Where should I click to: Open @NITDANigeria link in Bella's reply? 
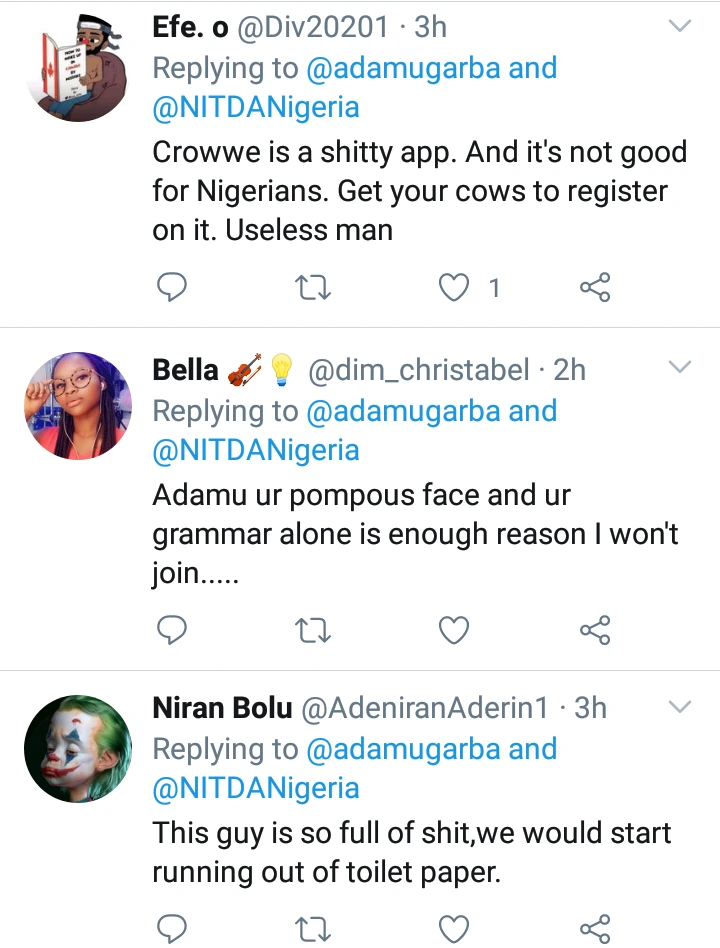(256, 450)
